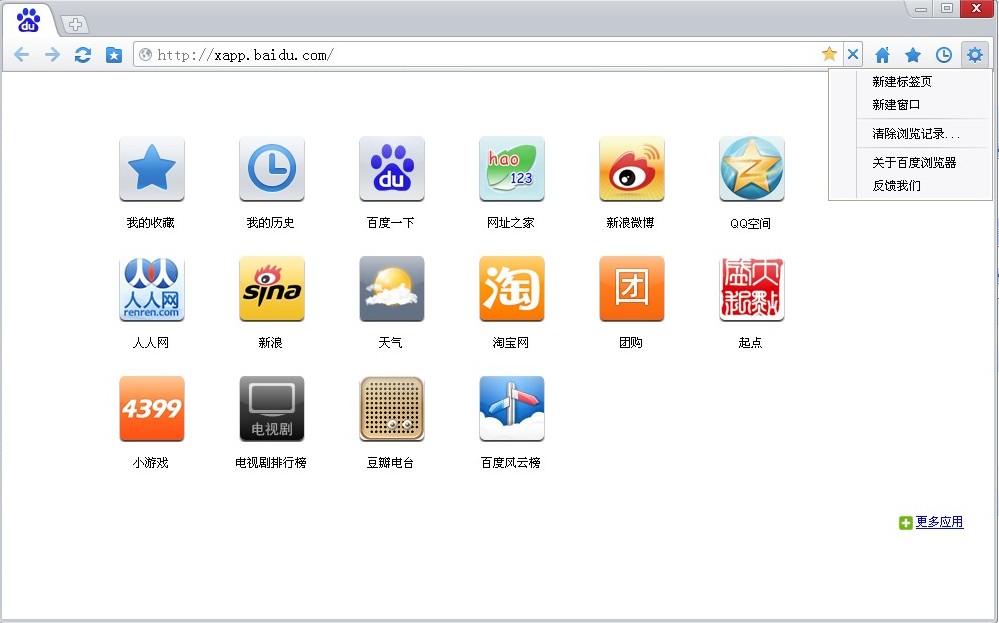Close the browser with the red X
The height and width of the screenshot is (623, 999).
[977, 8]
